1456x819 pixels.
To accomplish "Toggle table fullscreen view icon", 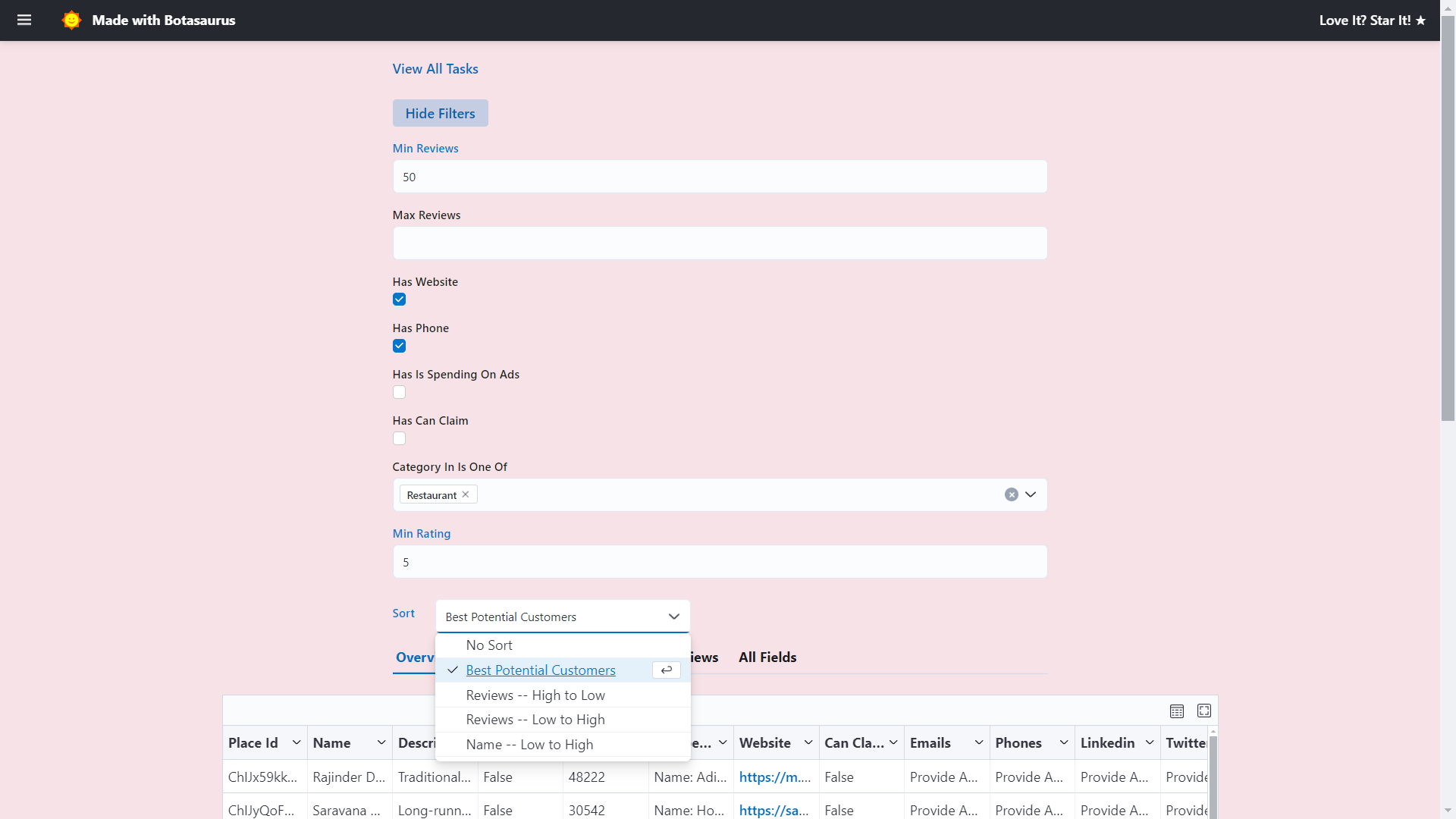I will pyautogui.click(x=1203, y=711).
